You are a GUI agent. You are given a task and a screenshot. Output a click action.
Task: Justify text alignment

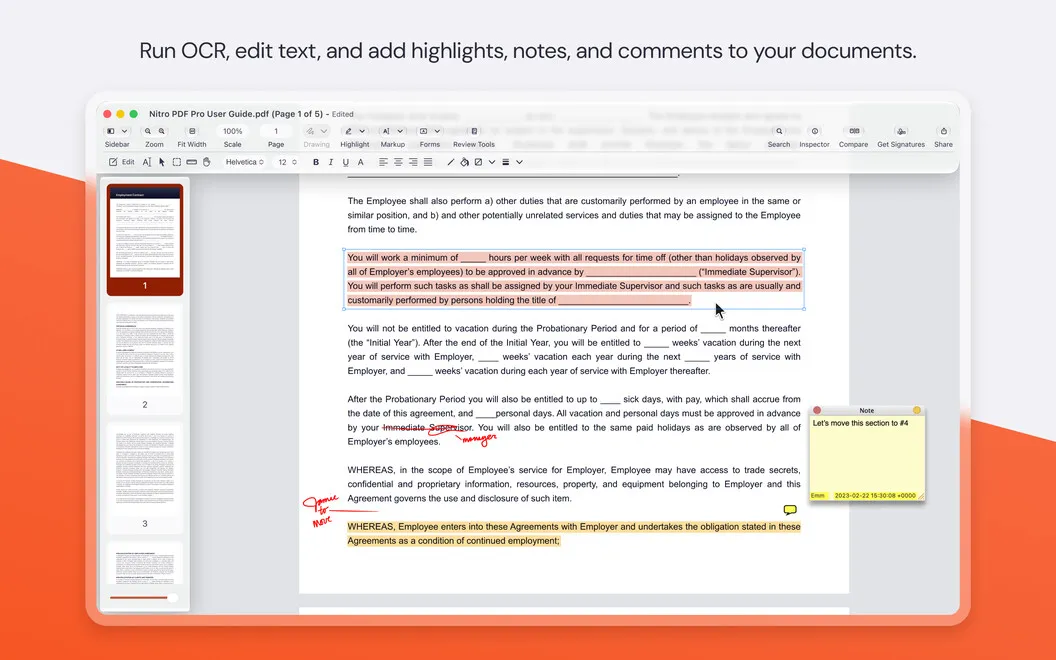coord(428,162)
